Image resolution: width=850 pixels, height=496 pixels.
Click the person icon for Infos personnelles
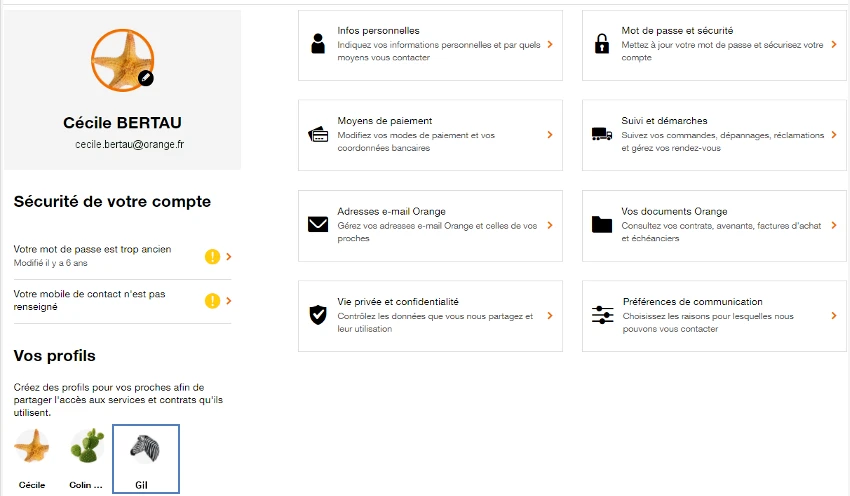(318, 44)
